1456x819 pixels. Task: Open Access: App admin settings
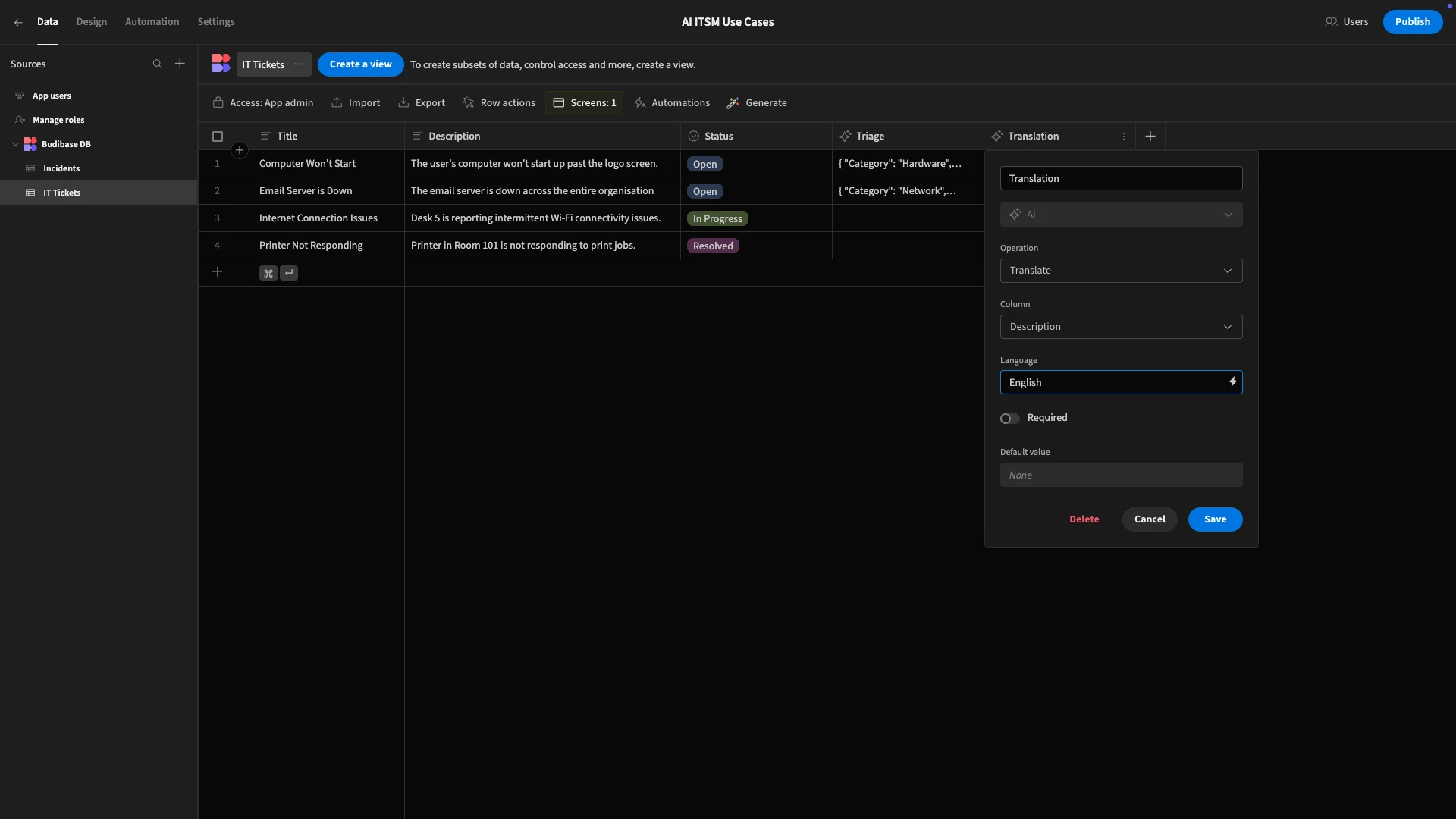tap(263, 103)
